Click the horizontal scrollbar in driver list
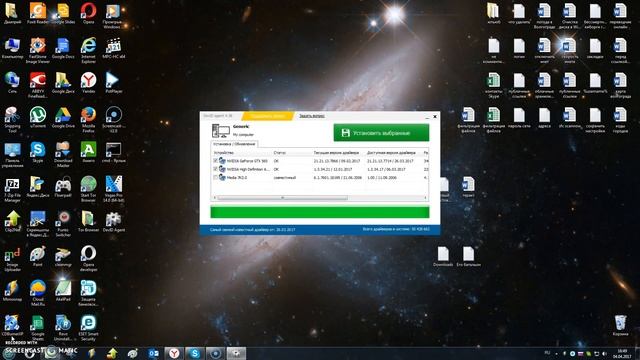The height and width of the screenshot is (360, 640). tap(282, 198)
